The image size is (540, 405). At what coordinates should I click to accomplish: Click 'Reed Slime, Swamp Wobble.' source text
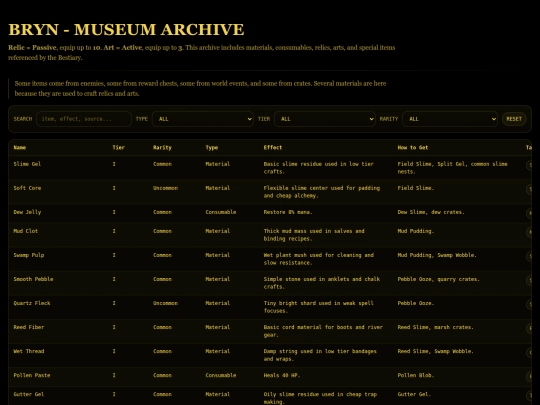pyautogui.click(x=435, y=351)
